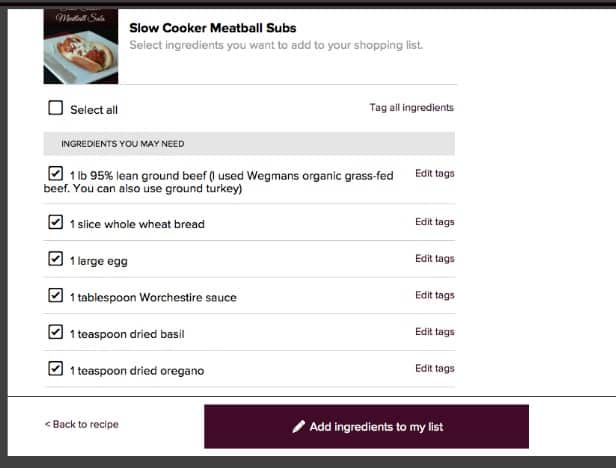Click the Tag all ingredients link
616x468 pixels.
411,108
